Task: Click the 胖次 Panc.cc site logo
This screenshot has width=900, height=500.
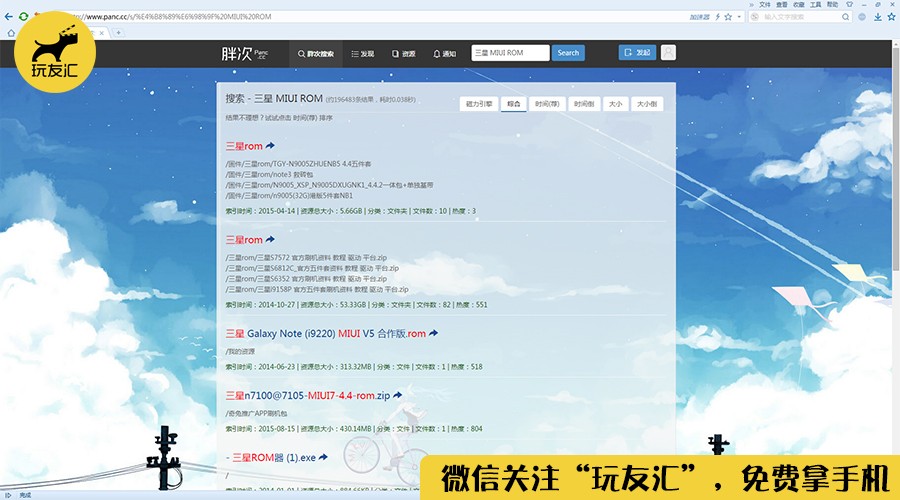Action: pyautogui.click(x=245, y=53)
